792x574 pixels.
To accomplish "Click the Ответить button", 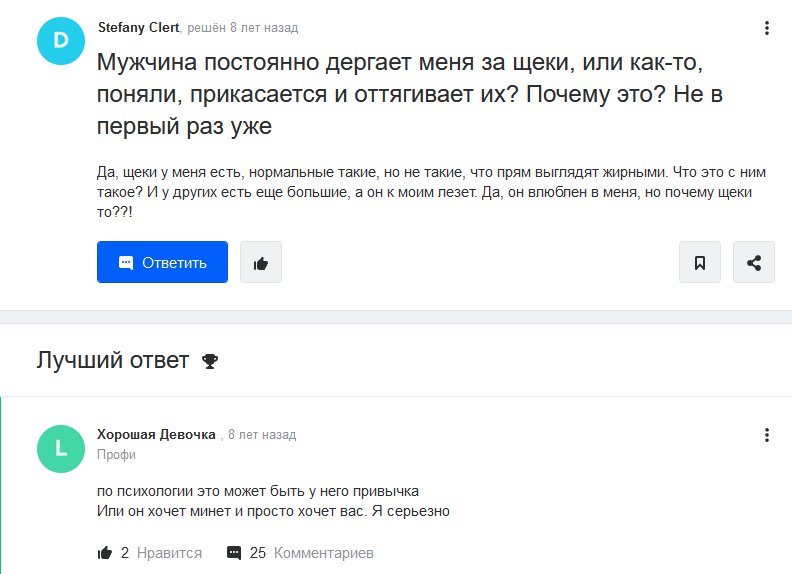I will [162, 262].
